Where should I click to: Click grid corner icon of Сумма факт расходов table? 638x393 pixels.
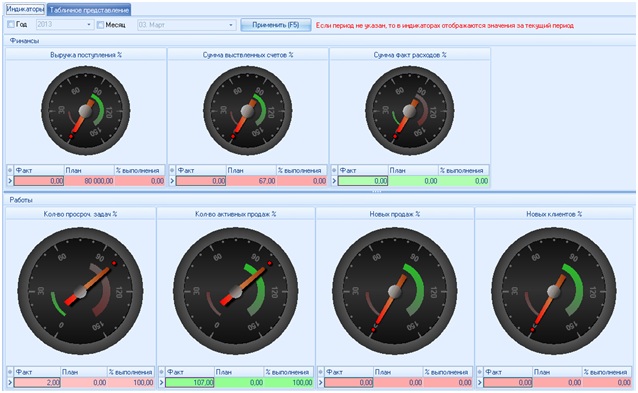pyautogui.click(x=334, y=170)
